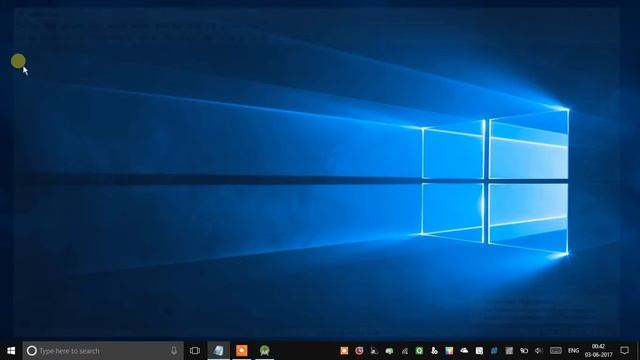640x360 pixels.
Task: Open the Windows Start menu
Action: (x=11, y=351)
